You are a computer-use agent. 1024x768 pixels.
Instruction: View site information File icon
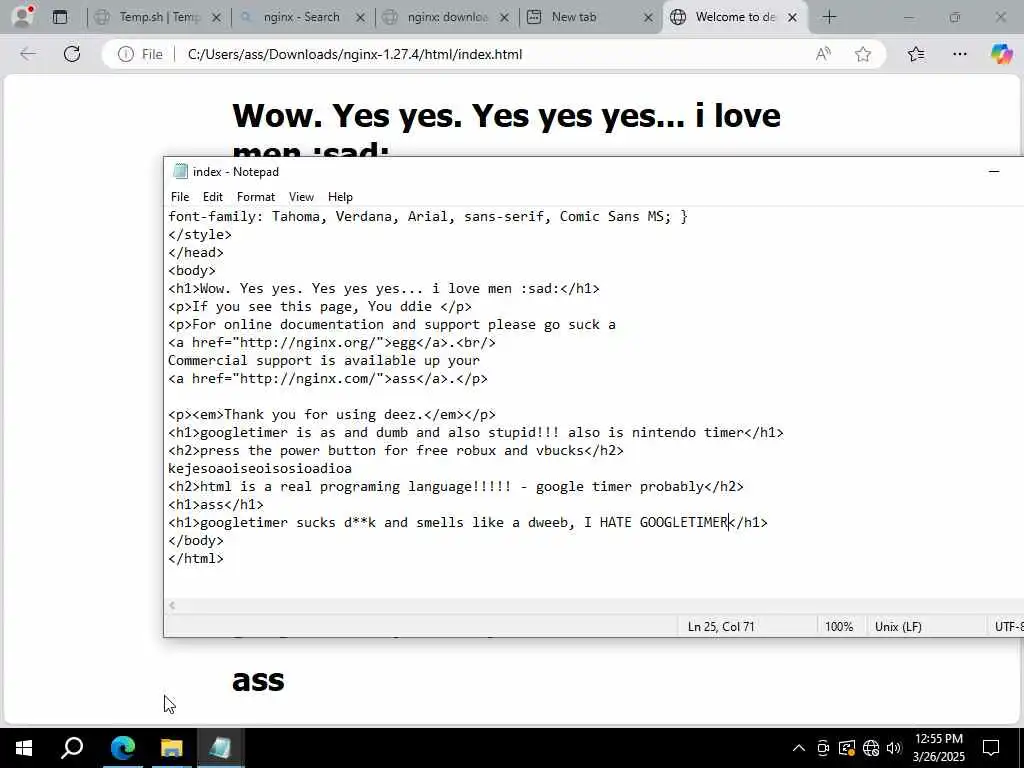(x=140, y=54)
